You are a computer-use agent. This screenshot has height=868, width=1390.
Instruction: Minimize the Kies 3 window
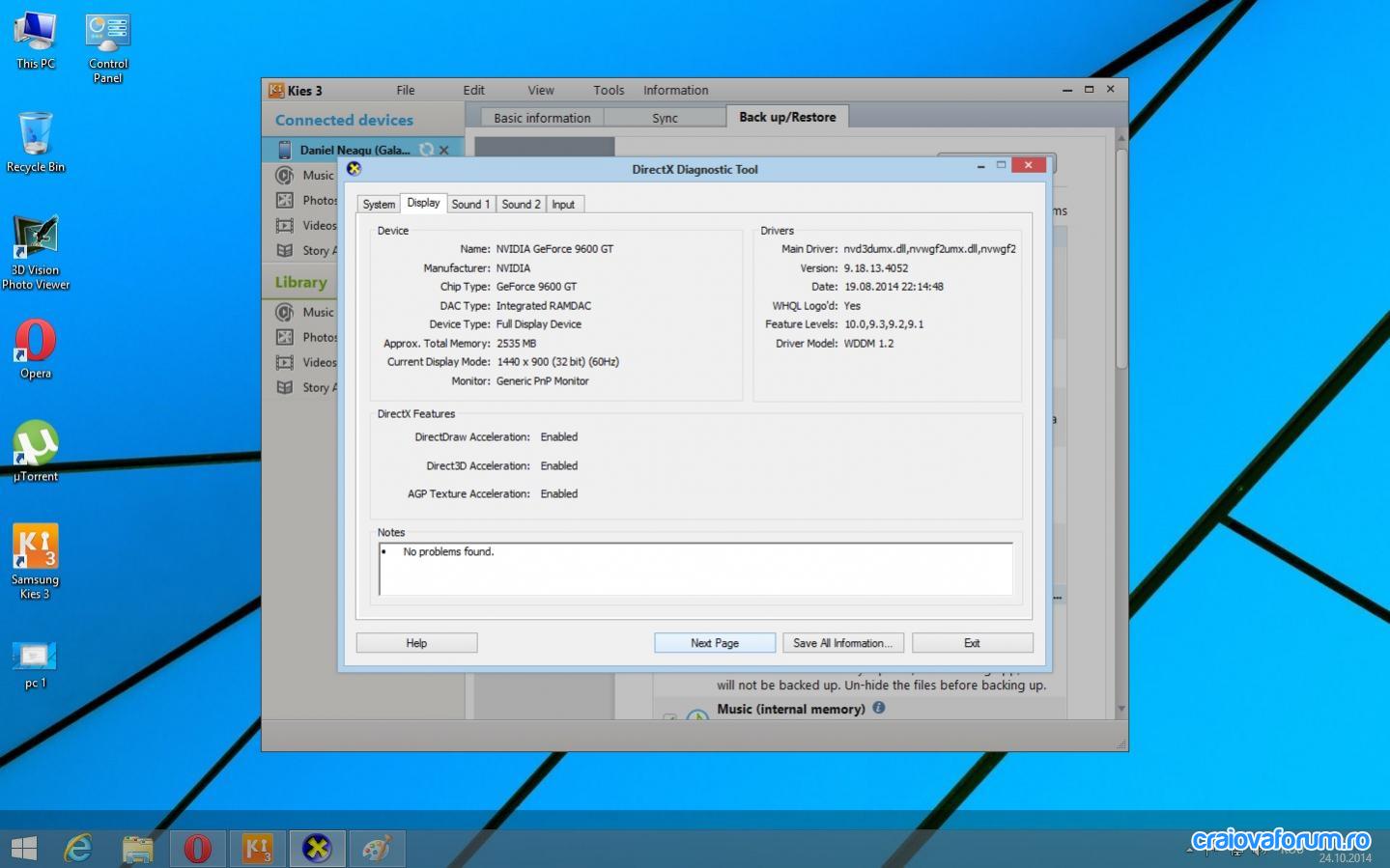pos(1066,90)
